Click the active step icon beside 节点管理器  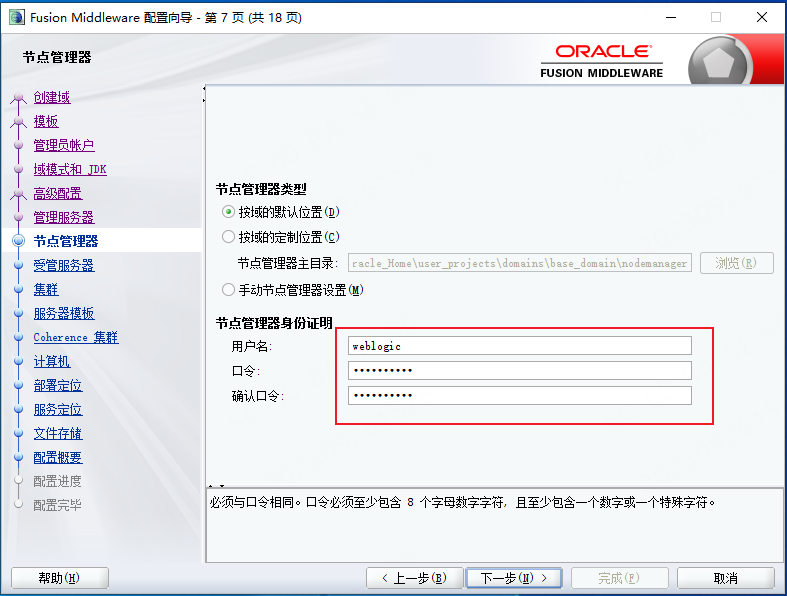[19, 241]
